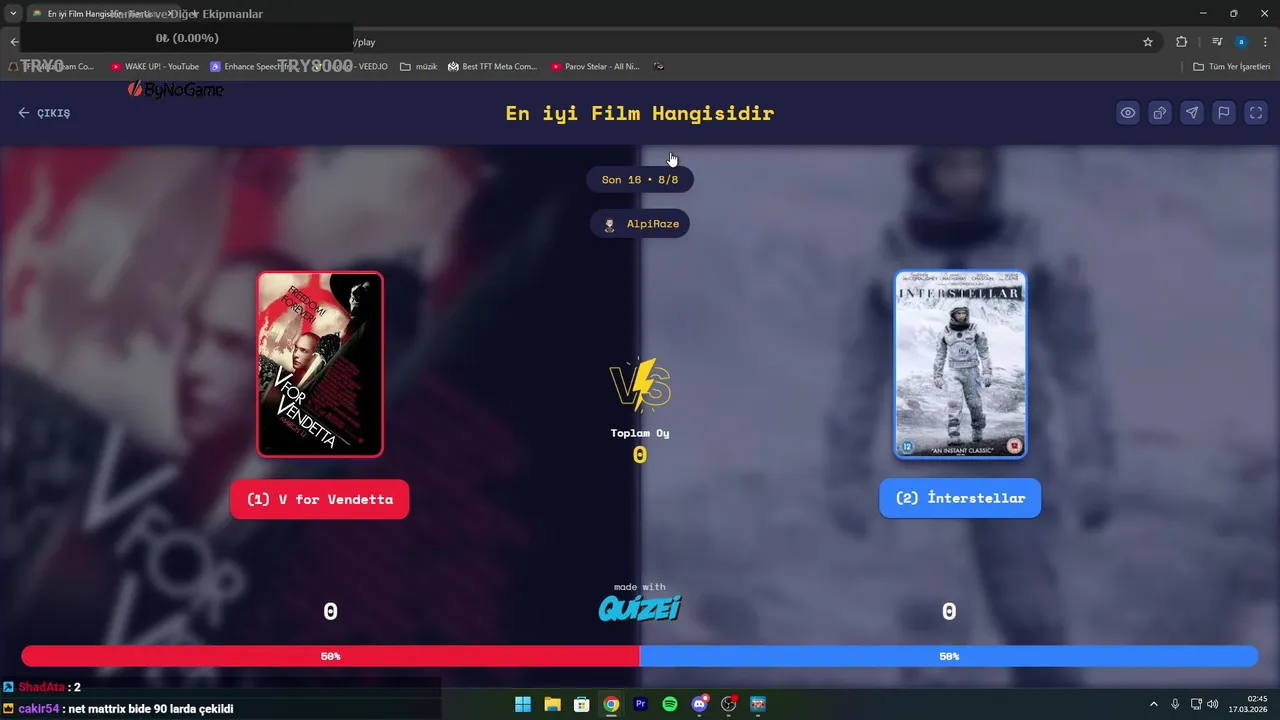This screenshot has width=1280, height=720.
Task: Click Google Chrome taskbar icon
Action: coord(611,704)
